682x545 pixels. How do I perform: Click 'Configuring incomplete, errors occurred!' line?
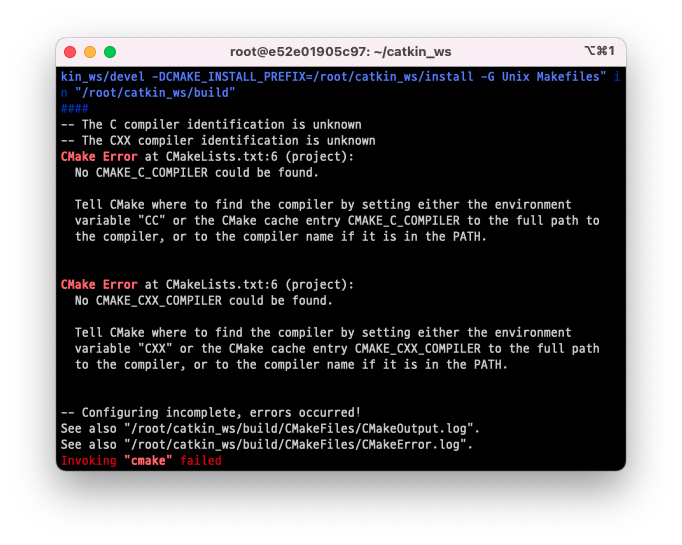pyautogui.click(x=211, y=412)
